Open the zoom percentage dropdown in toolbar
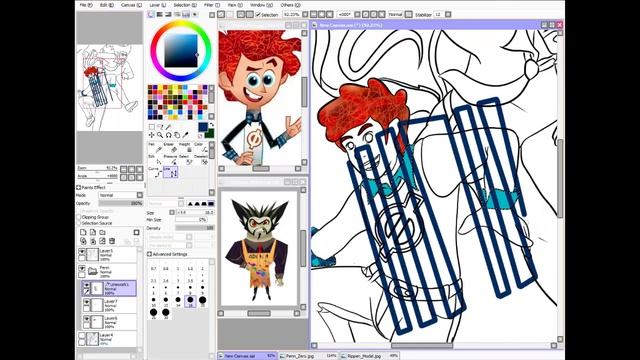 pos(305,14)
